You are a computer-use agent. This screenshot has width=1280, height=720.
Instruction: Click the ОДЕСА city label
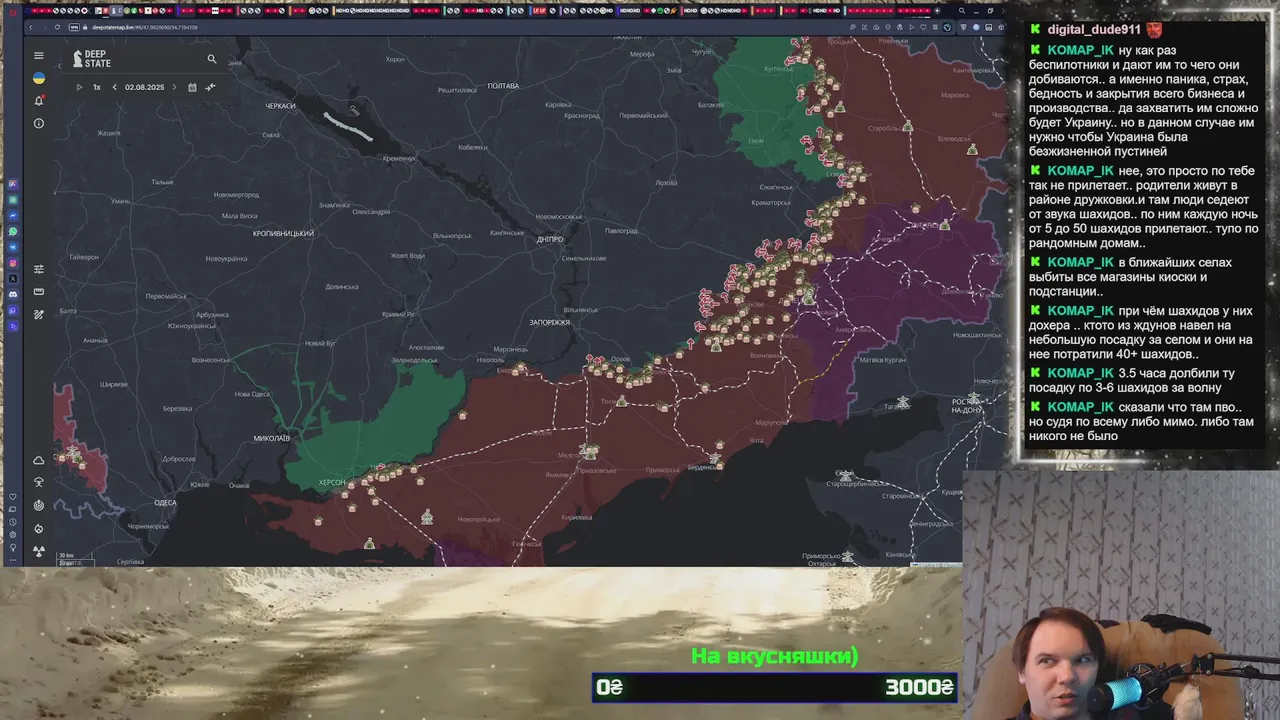point(165,503)
